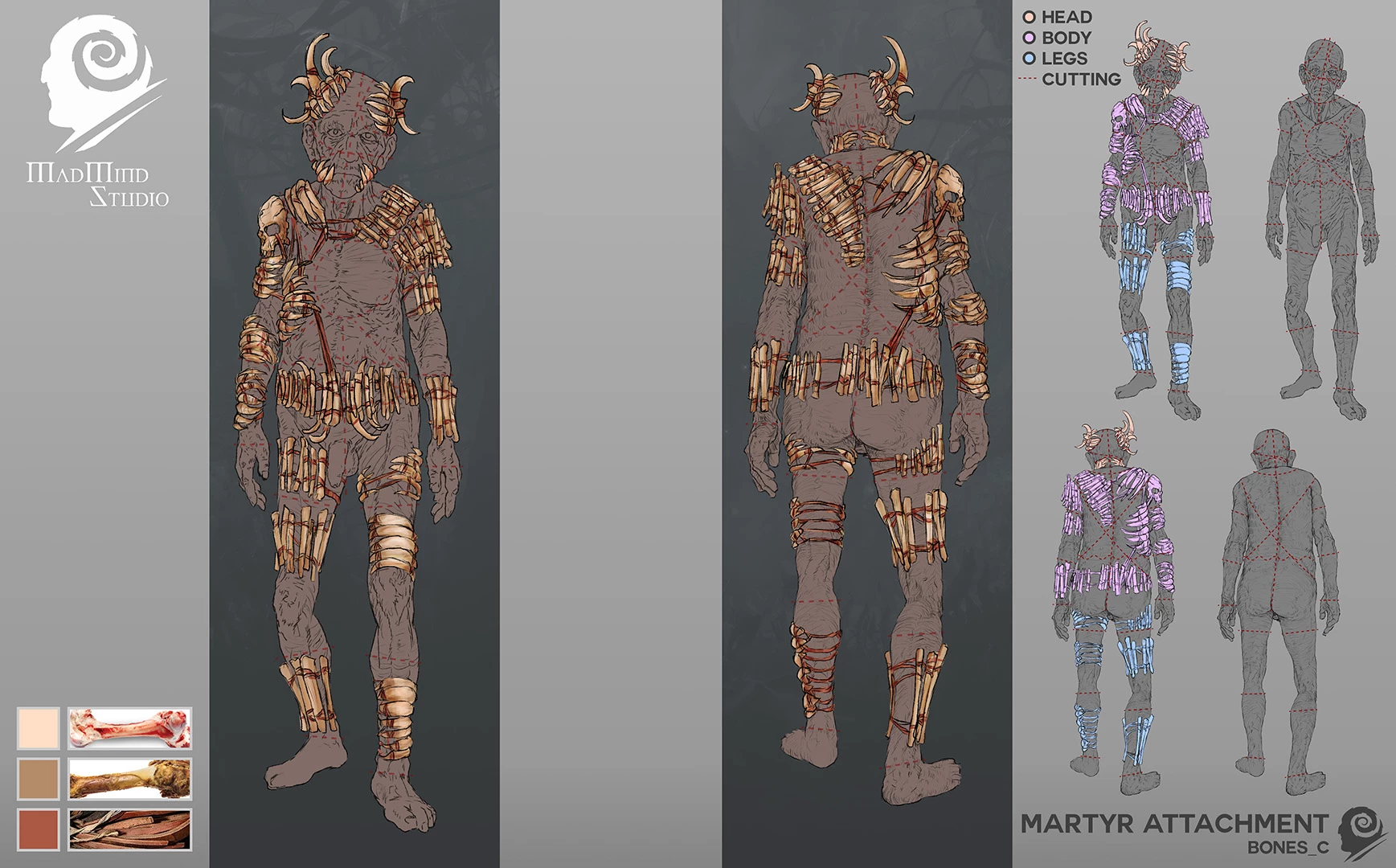1396x868 pixels.
Task: Click the MARTYR ATTACHMENT title text
Action: (x=1174, y=824)
